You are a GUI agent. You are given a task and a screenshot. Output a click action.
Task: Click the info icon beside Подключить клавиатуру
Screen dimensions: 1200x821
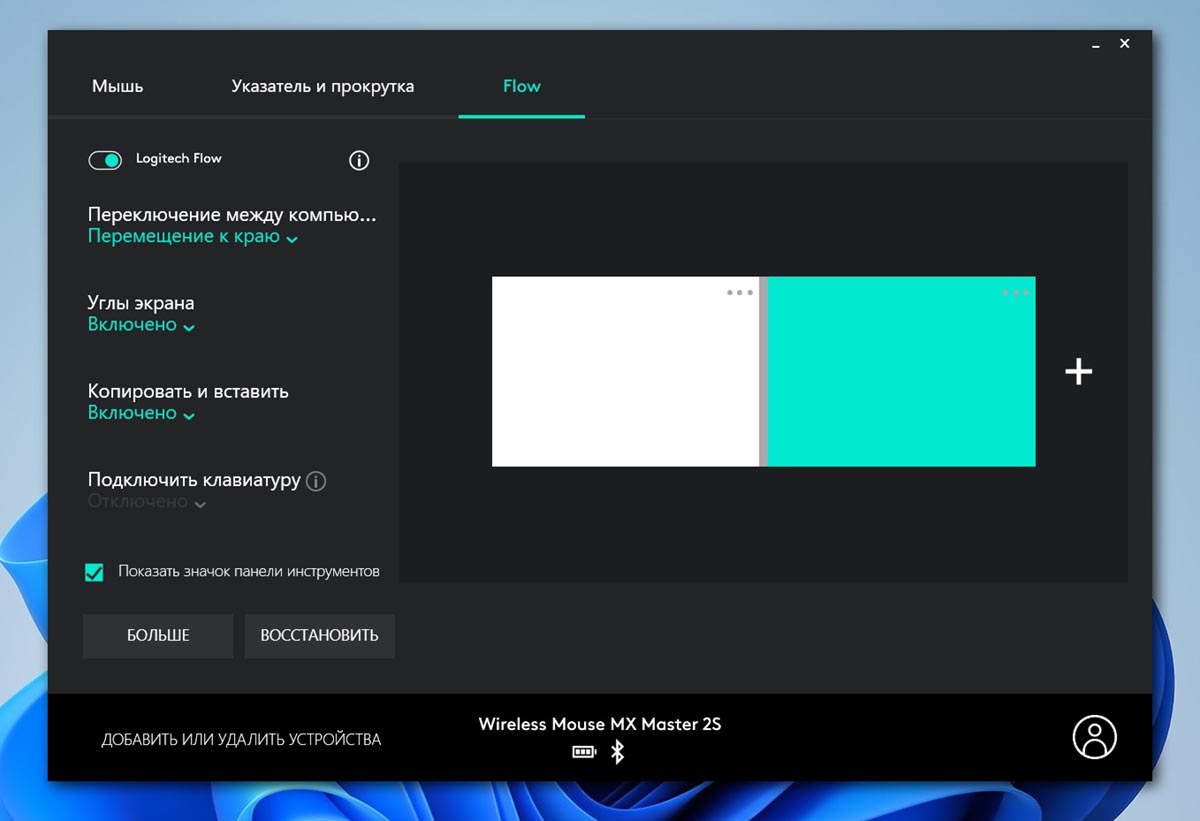click(x=316, y=481)
